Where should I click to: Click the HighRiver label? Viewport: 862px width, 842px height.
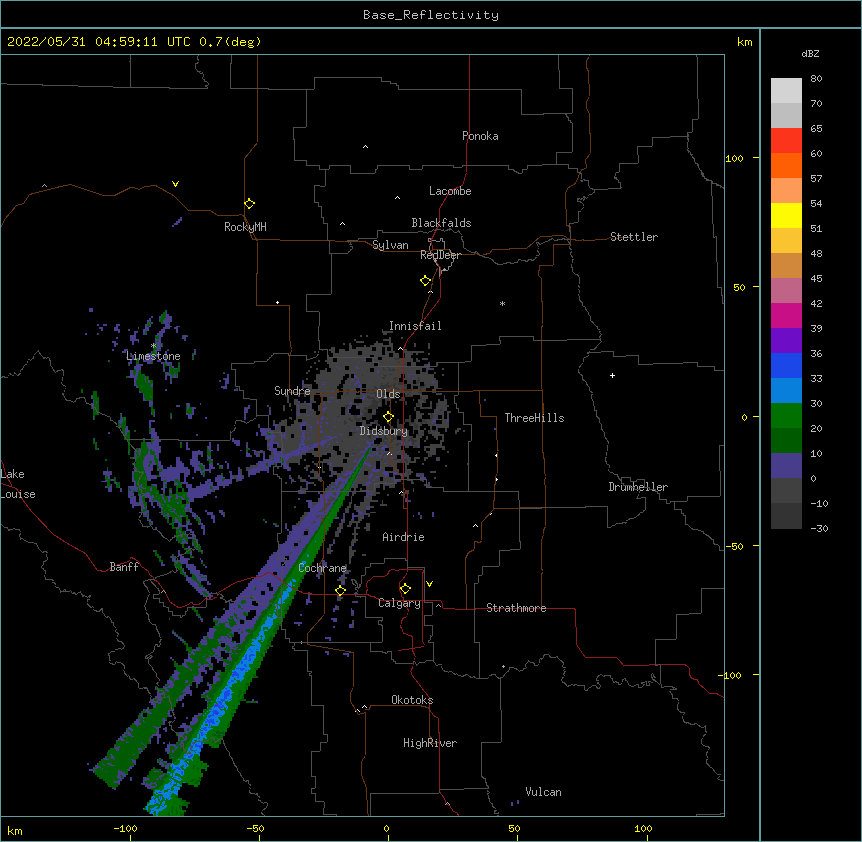tap(429, 743)
